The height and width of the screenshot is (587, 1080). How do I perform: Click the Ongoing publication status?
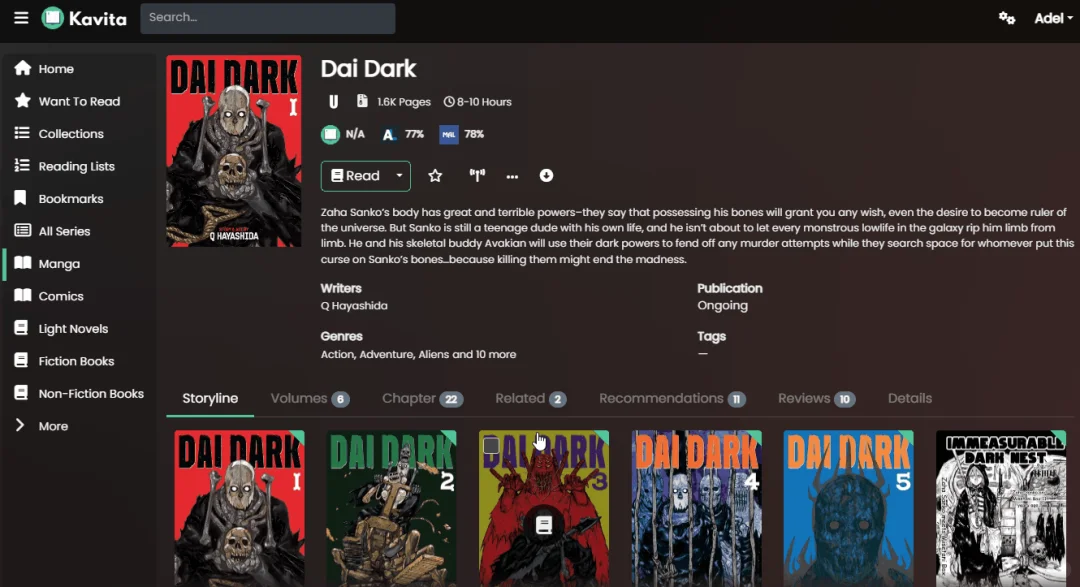(x=722, y=306)
